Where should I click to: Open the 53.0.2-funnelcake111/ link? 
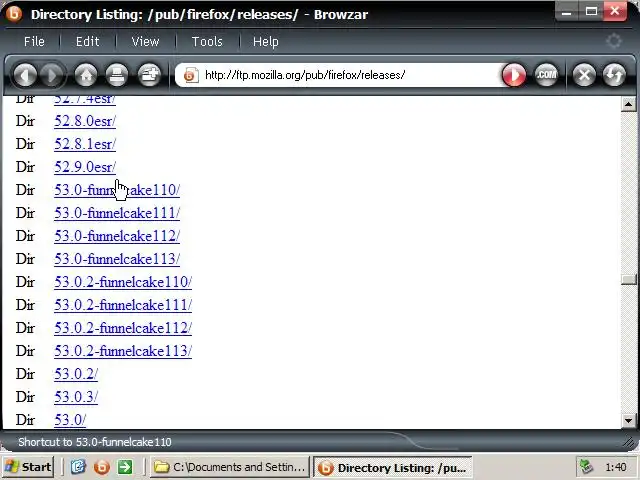point(123,305)
